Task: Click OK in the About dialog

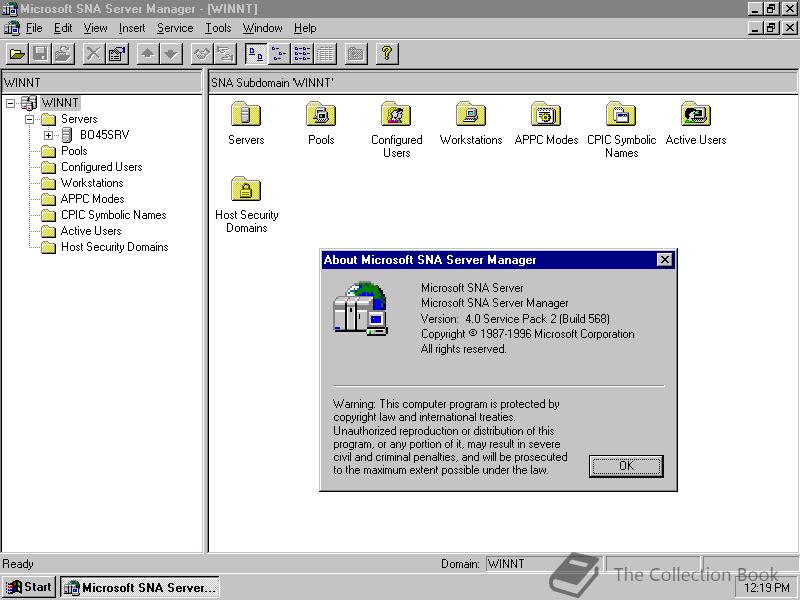Action: [x=626, y=466]
